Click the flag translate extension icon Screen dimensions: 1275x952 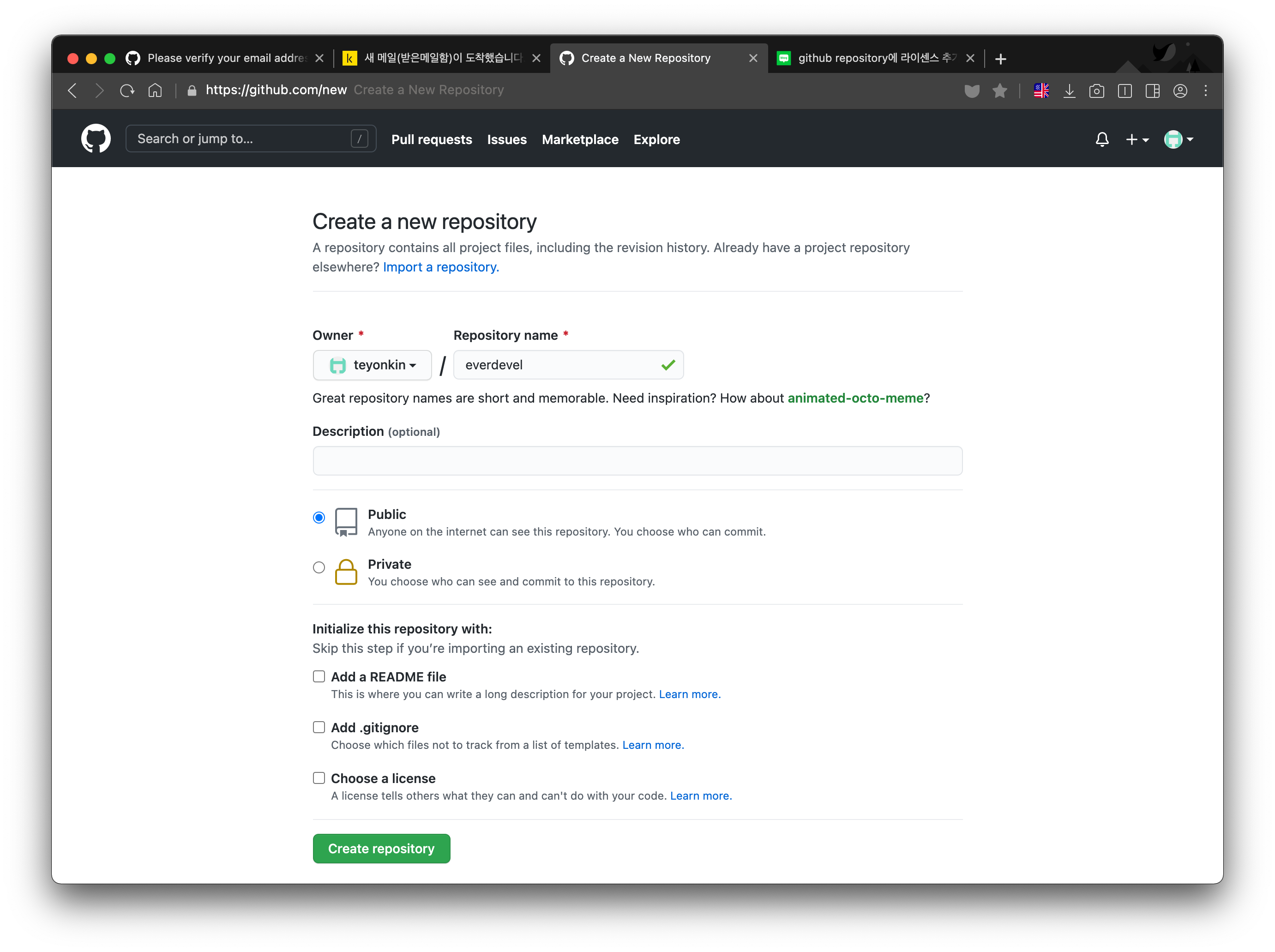click(x=1041, y=90)
